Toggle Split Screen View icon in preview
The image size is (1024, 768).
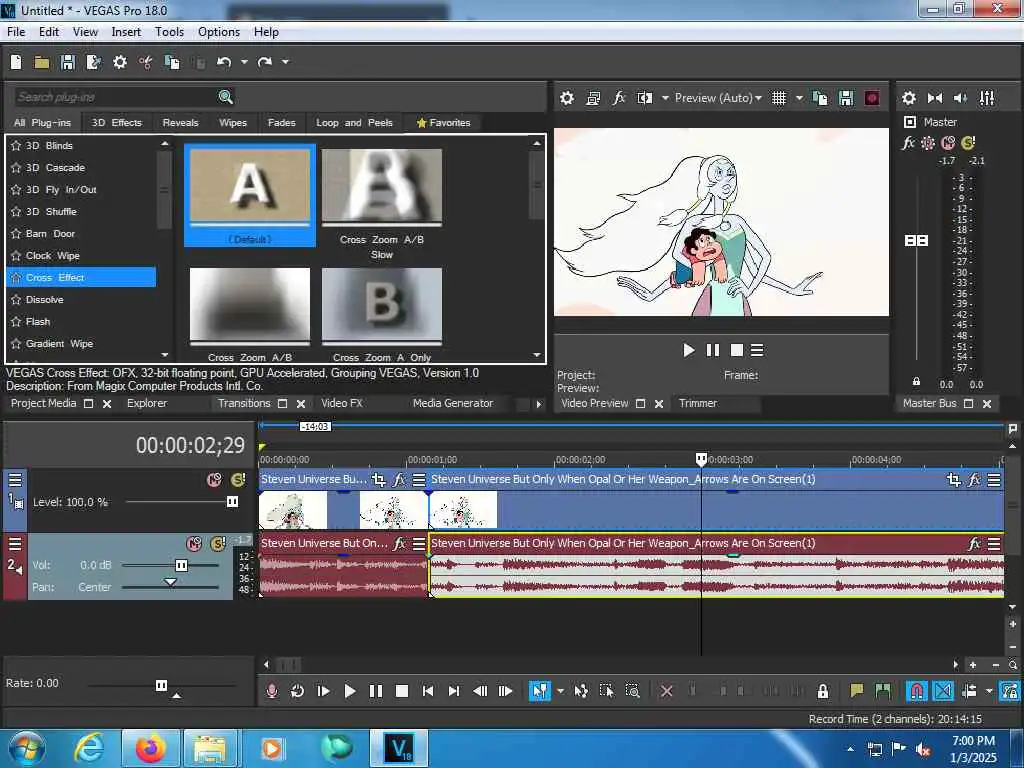645,98
